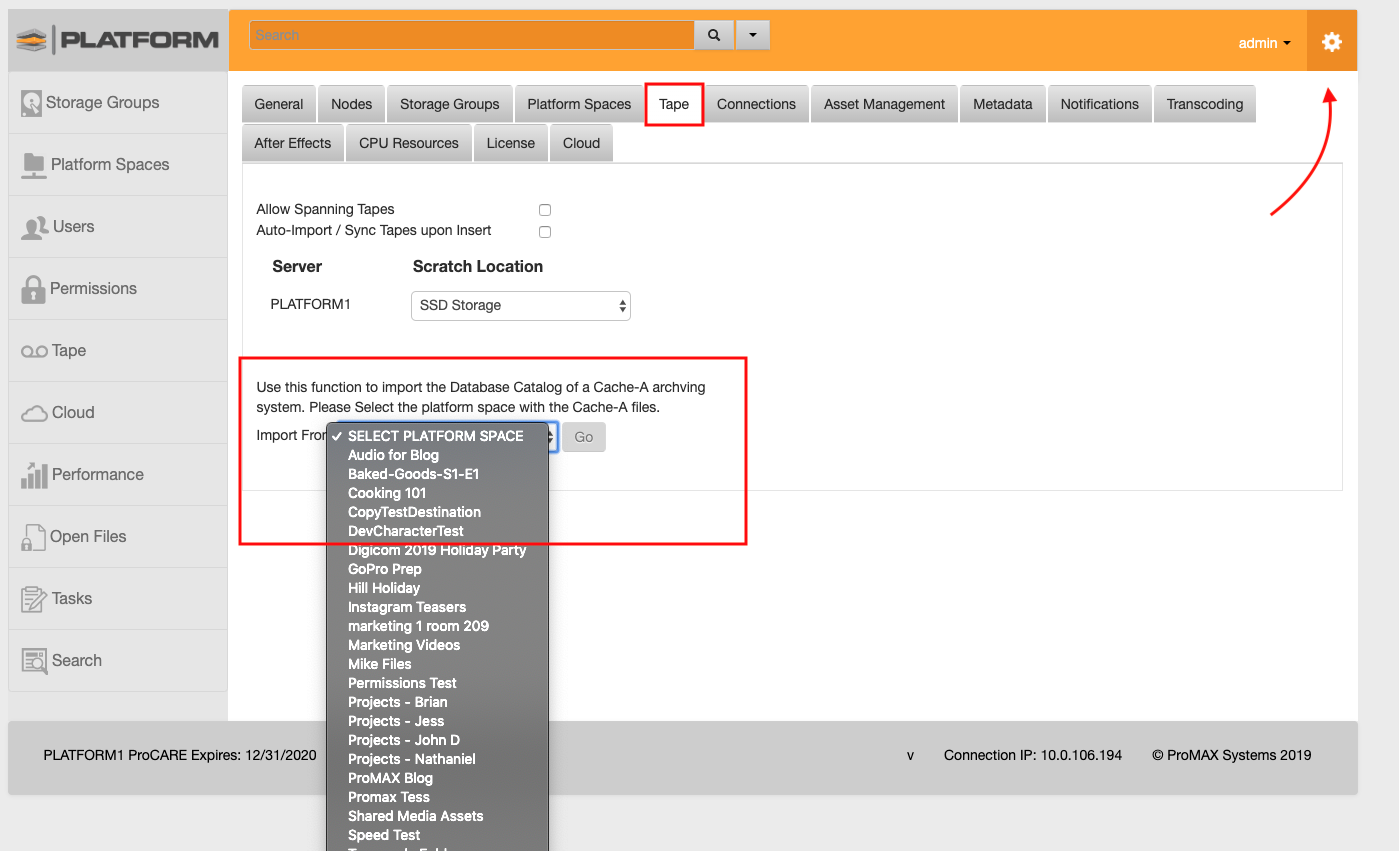1399x851 pixels.
Task: Switch to the Metadata tab
Action: point(1002,104)
